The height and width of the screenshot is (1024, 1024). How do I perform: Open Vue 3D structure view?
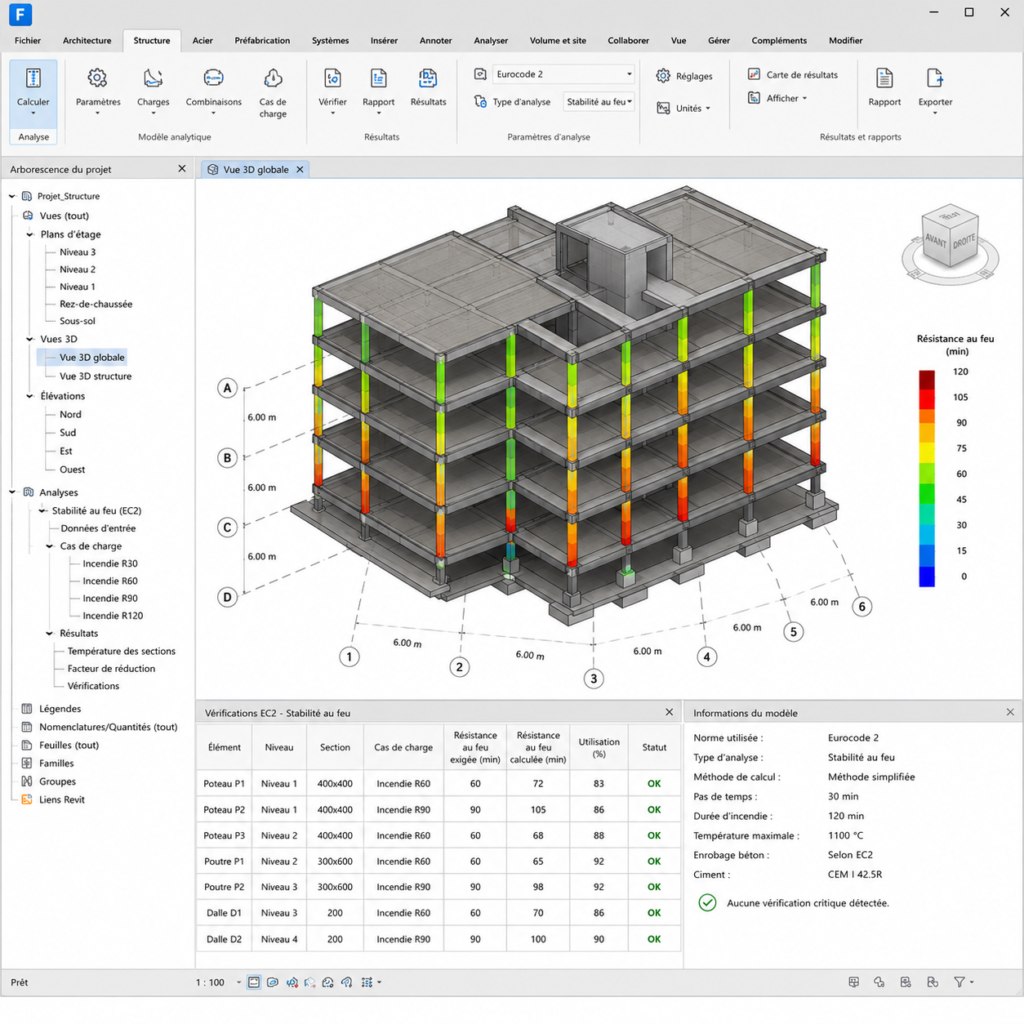(95, 376)
